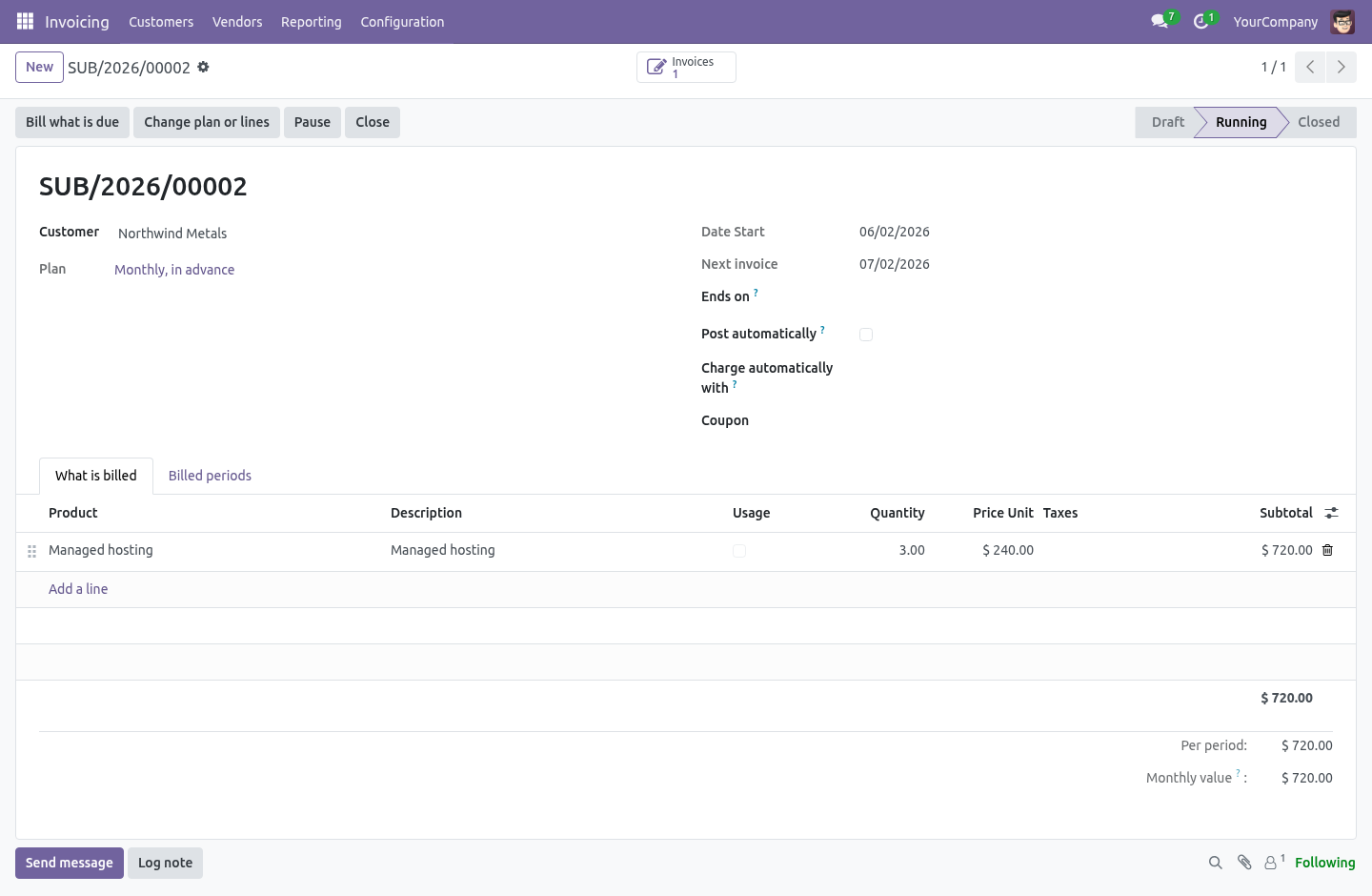
Task: Delete the Managed hosting line
Action: click(1327, 550)
